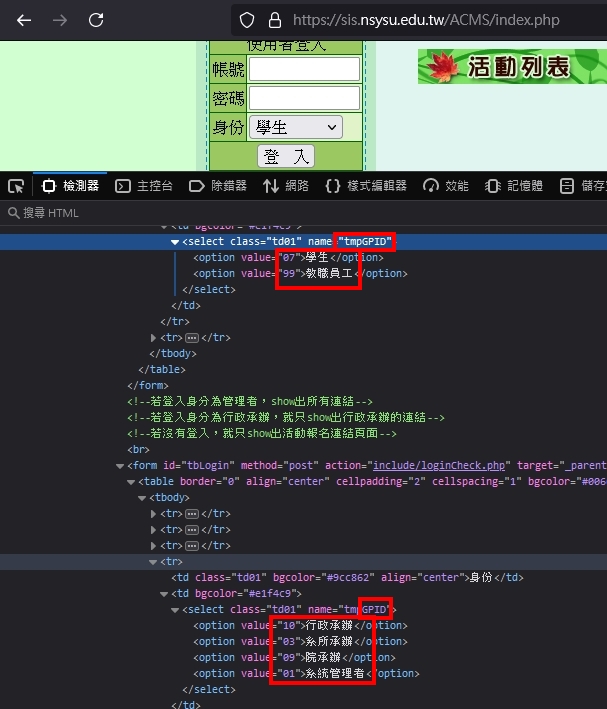Reload the page with the refresh icon

96,20
